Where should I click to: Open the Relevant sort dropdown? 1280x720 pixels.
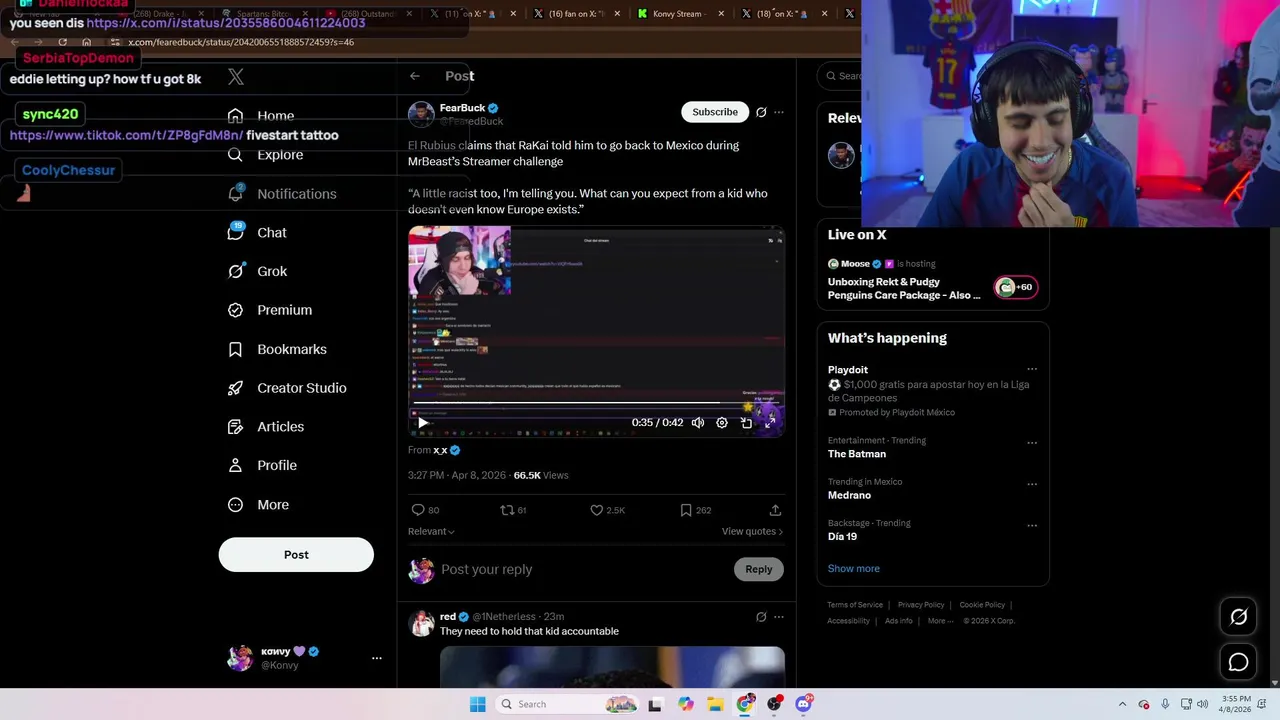pos(431,532)
